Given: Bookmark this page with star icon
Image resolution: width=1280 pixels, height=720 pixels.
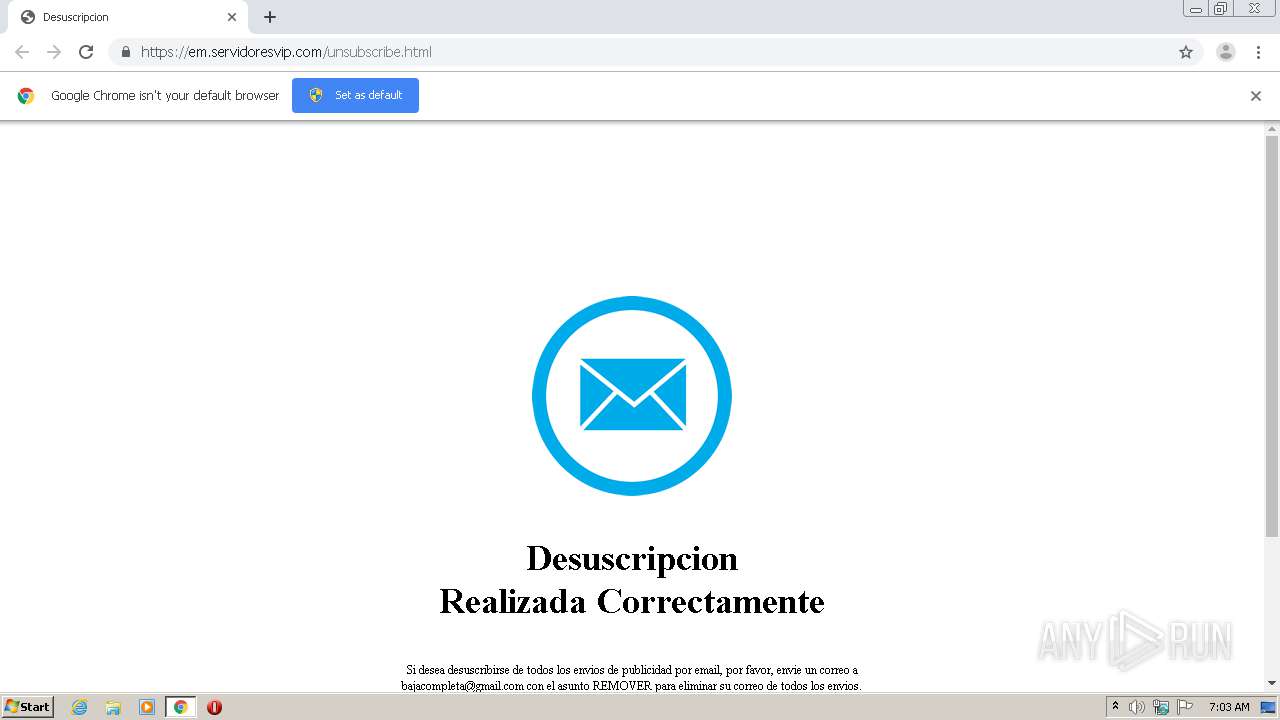Looking at the screenshot, I should [x=1186, y=52].
